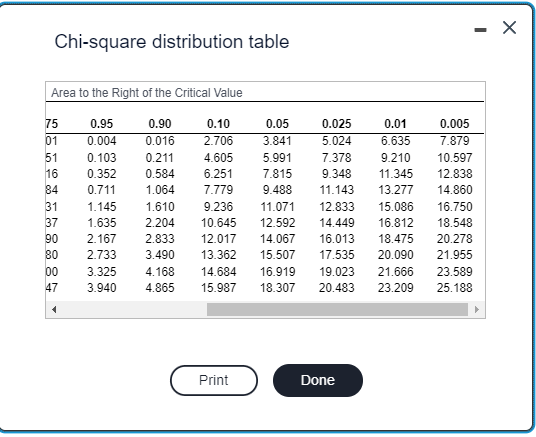Select the value 18.307
The width and height of the screenshot is (536, 437).
point(277,288)
